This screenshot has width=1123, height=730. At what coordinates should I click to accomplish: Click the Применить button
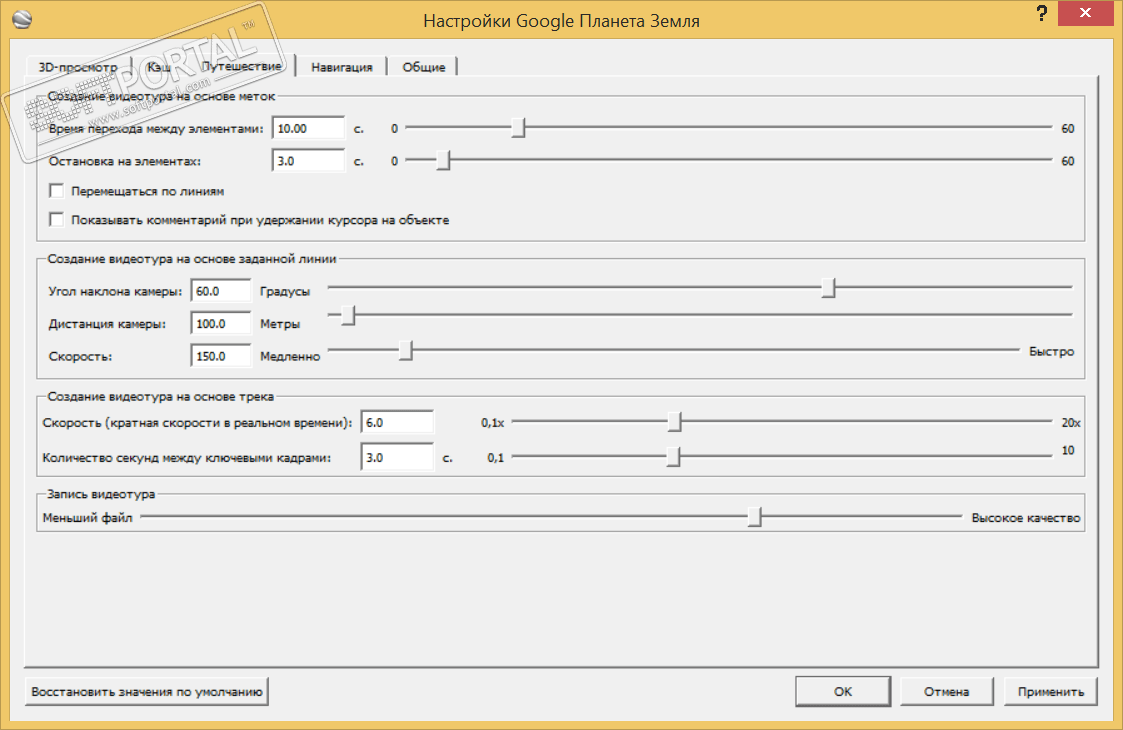pos(1051,691)
